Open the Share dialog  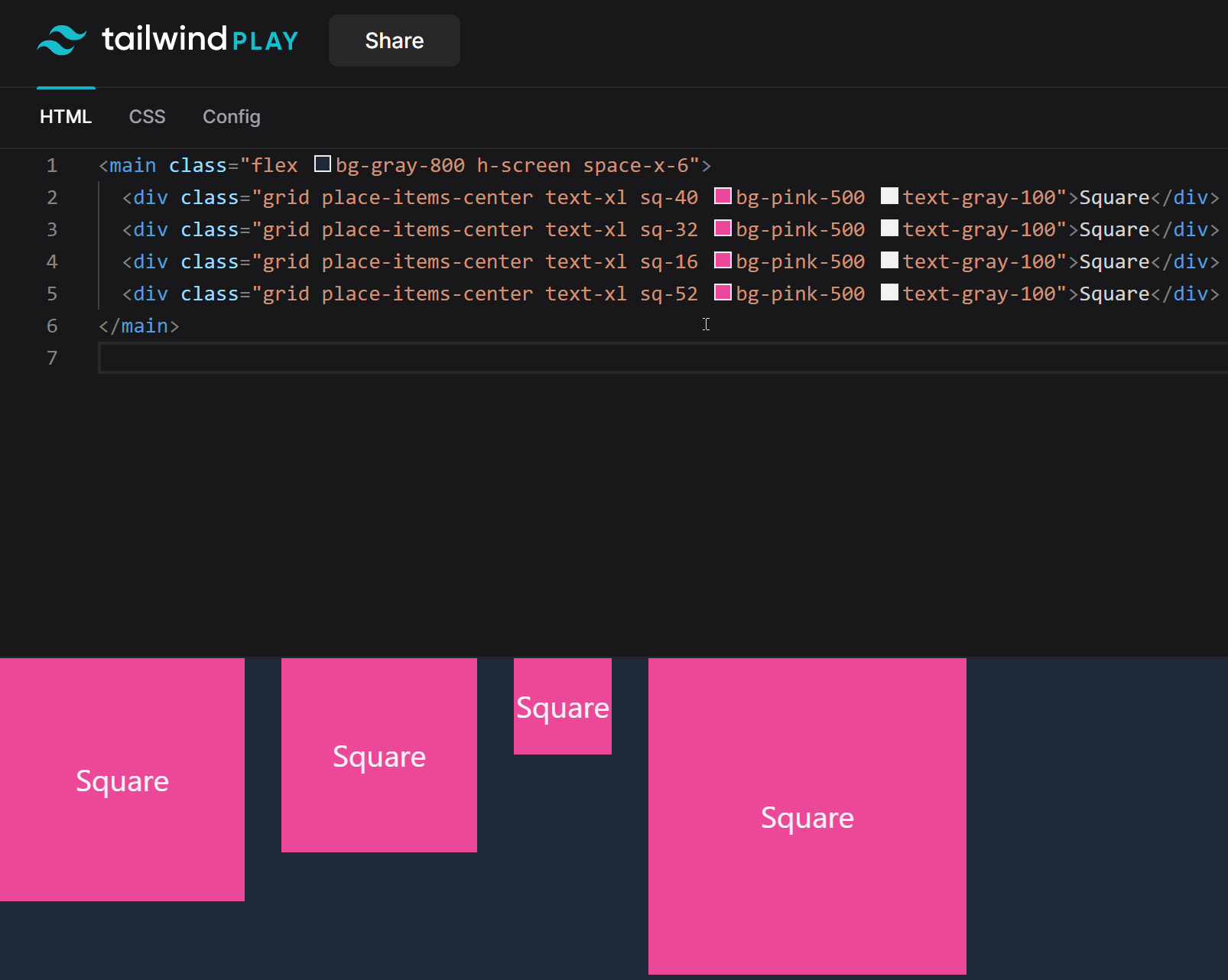pos(394,41)
